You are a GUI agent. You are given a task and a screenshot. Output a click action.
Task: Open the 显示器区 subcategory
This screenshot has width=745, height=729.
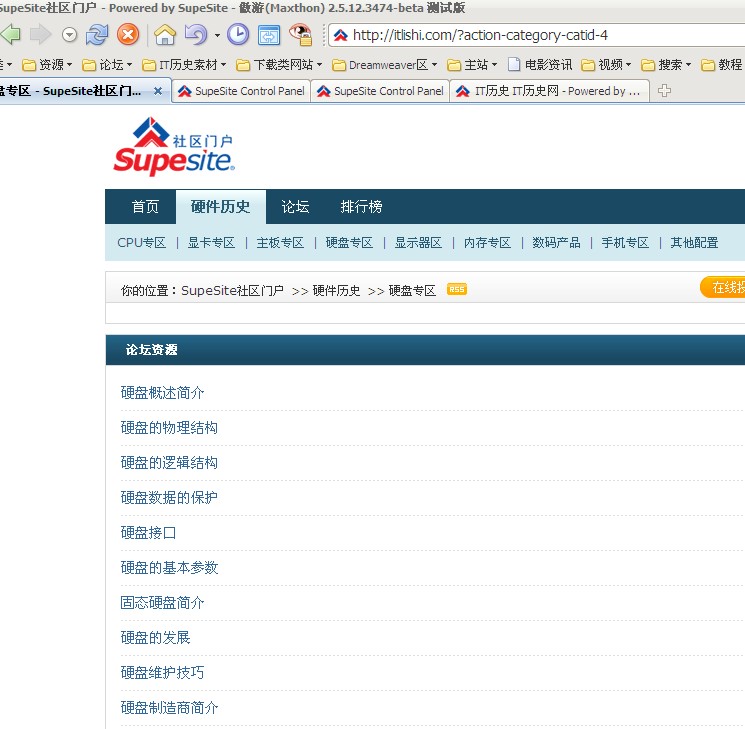(x=418, y=243)
